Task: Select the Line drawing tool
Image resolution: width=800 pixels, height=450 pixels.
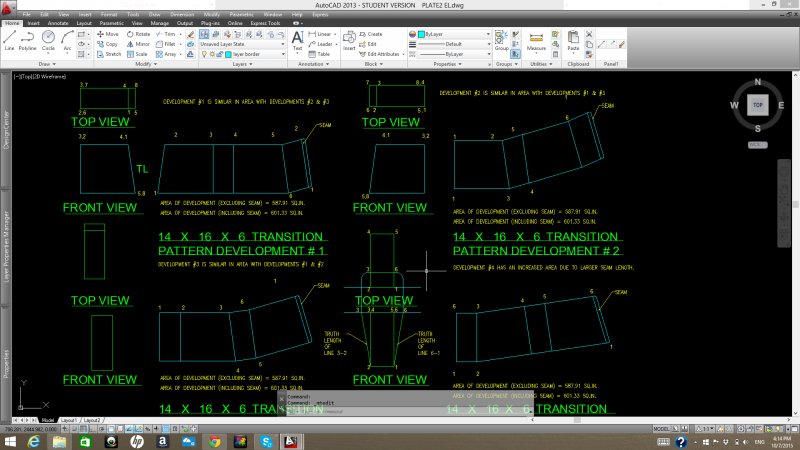Action: point(9,40)
